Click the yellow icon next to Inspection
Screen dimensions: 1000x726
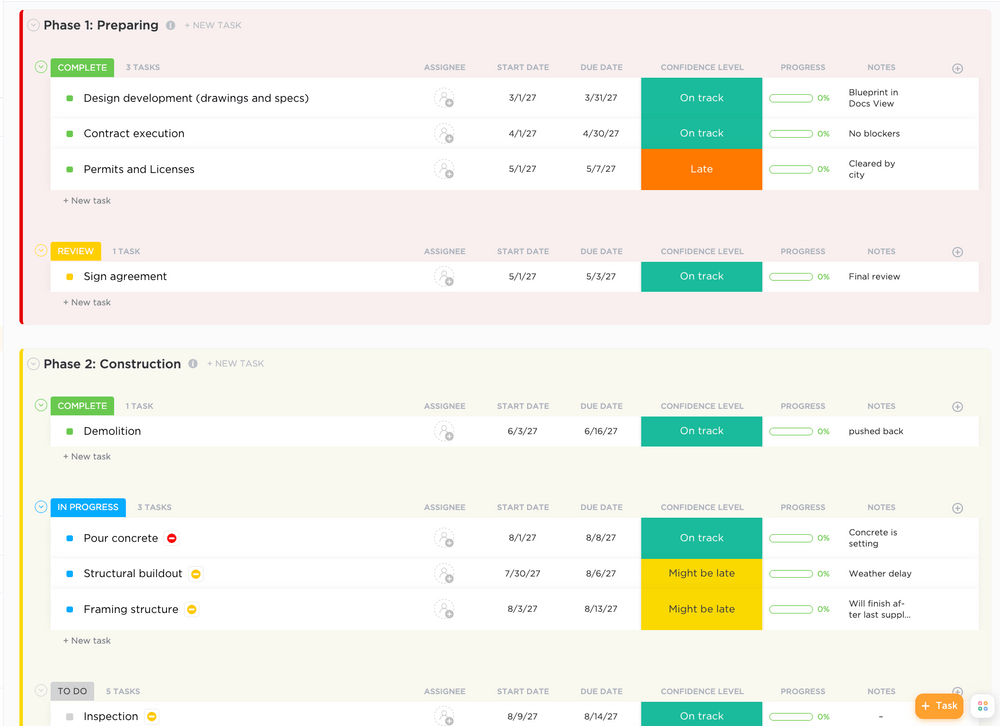tap(152, 716)
